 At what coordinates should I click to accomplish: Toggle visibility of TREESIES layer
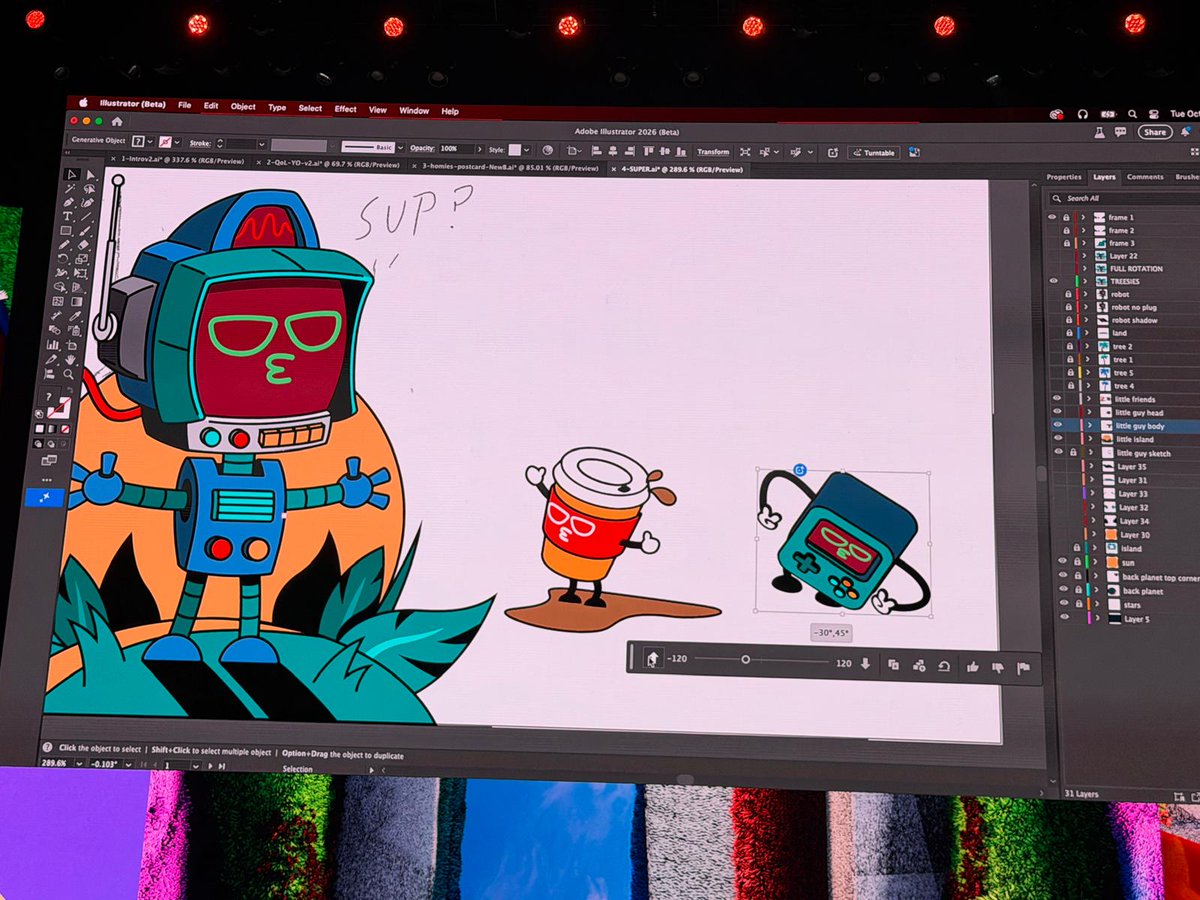point(1053,281)
